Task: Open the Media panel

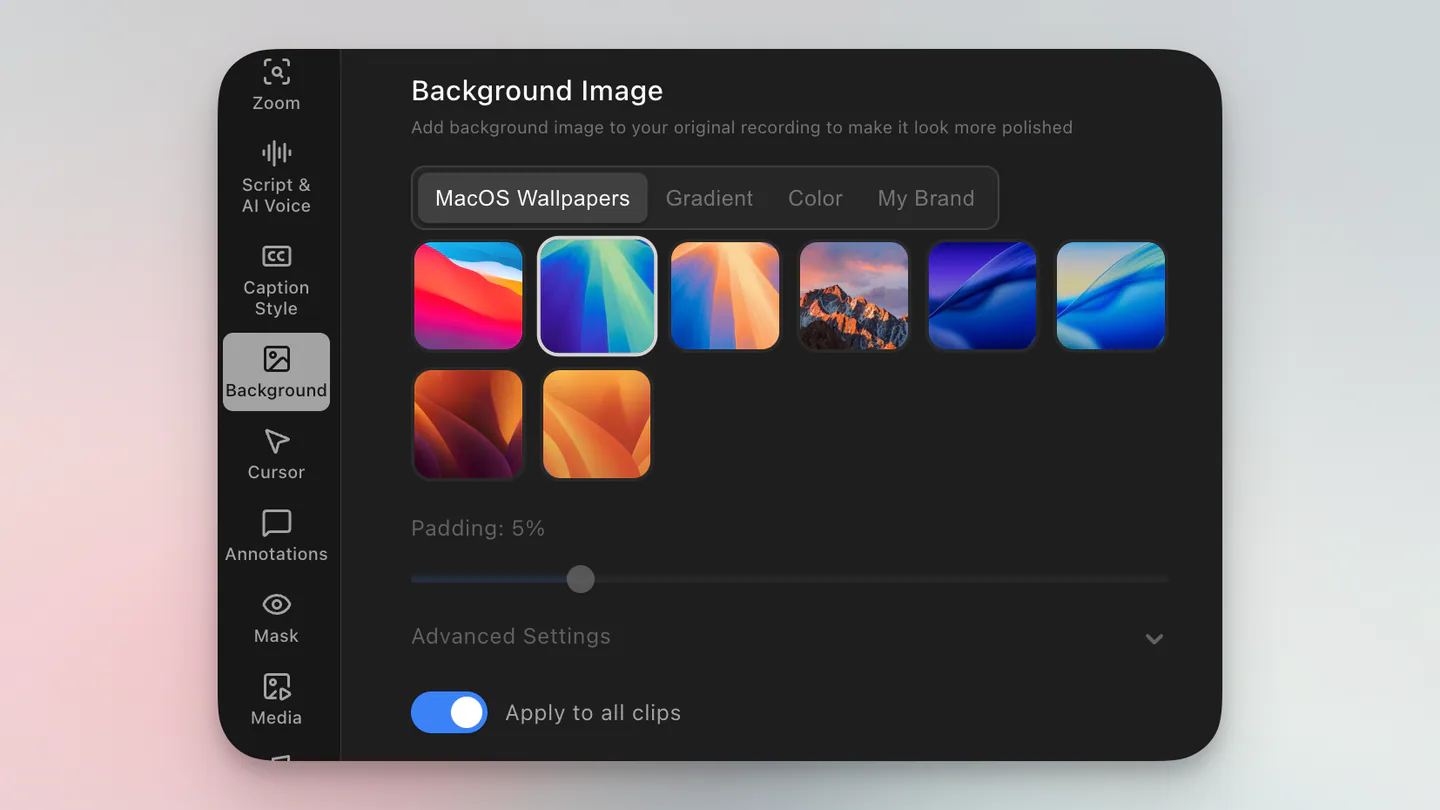Action: [276, 700]
